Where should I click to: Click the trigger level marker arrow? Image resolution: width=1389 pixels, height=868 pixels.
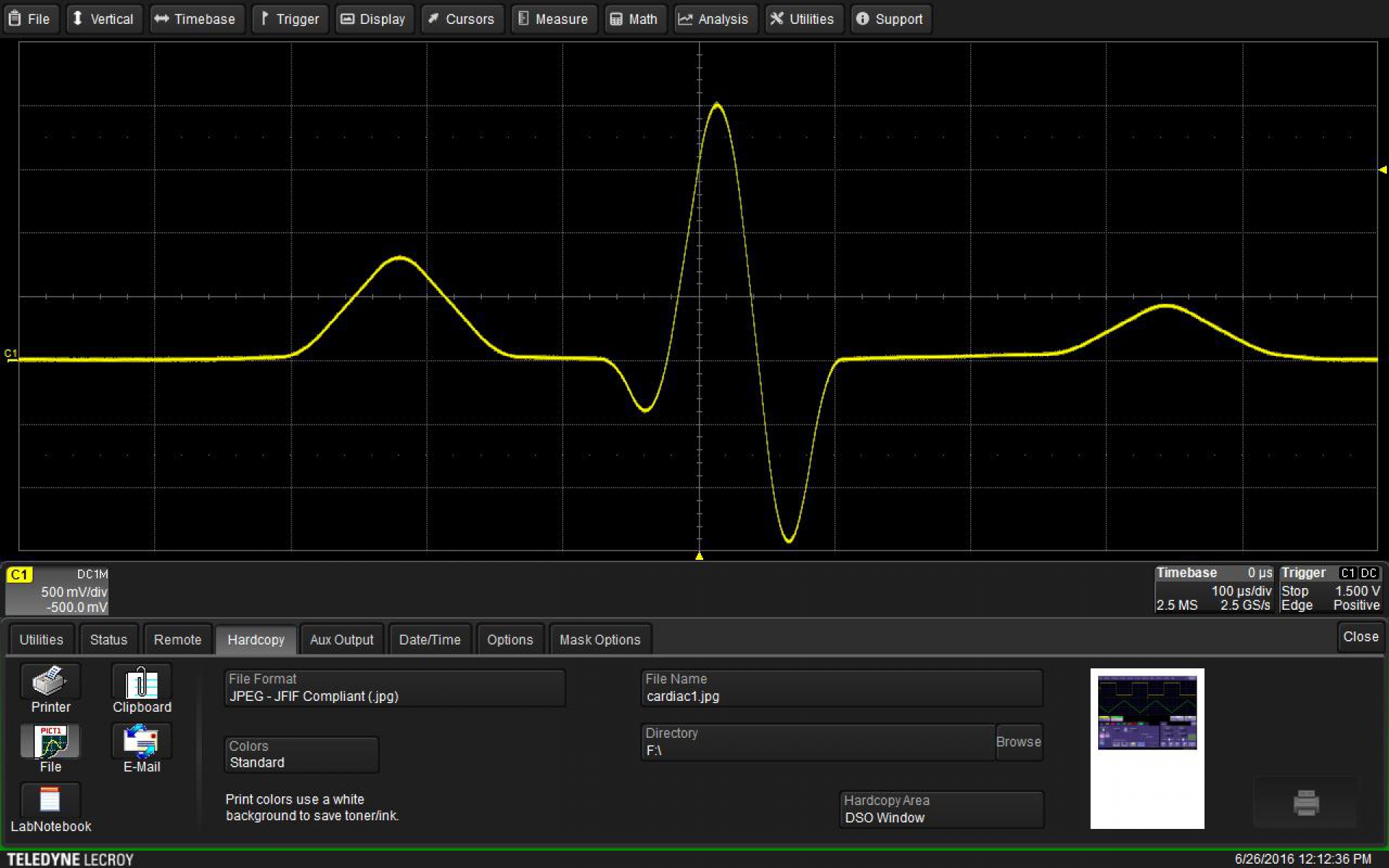pos(1382,169)
